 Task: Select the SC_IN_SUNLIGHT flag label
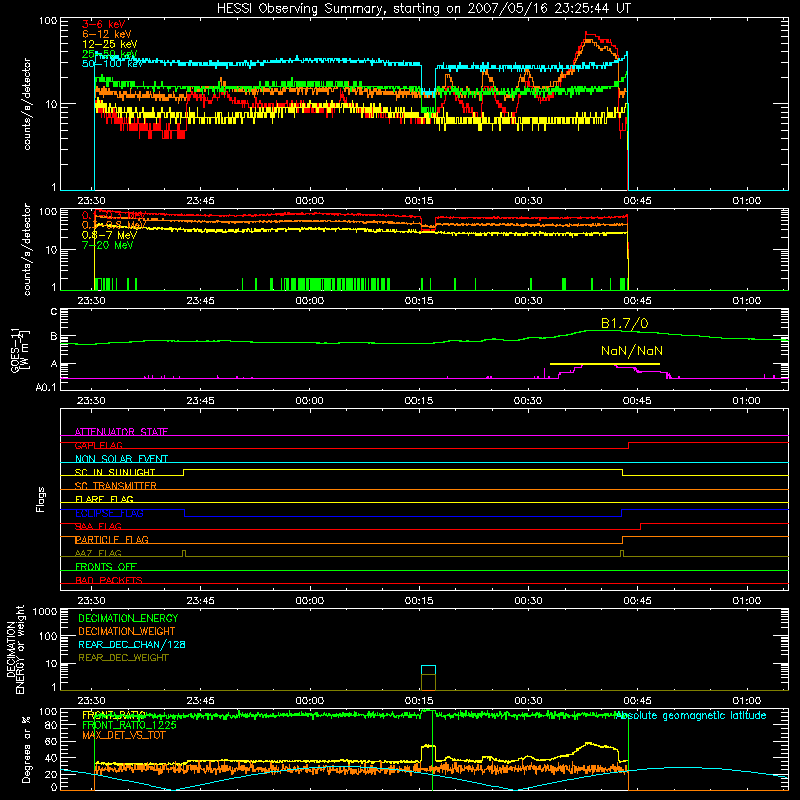115,472
